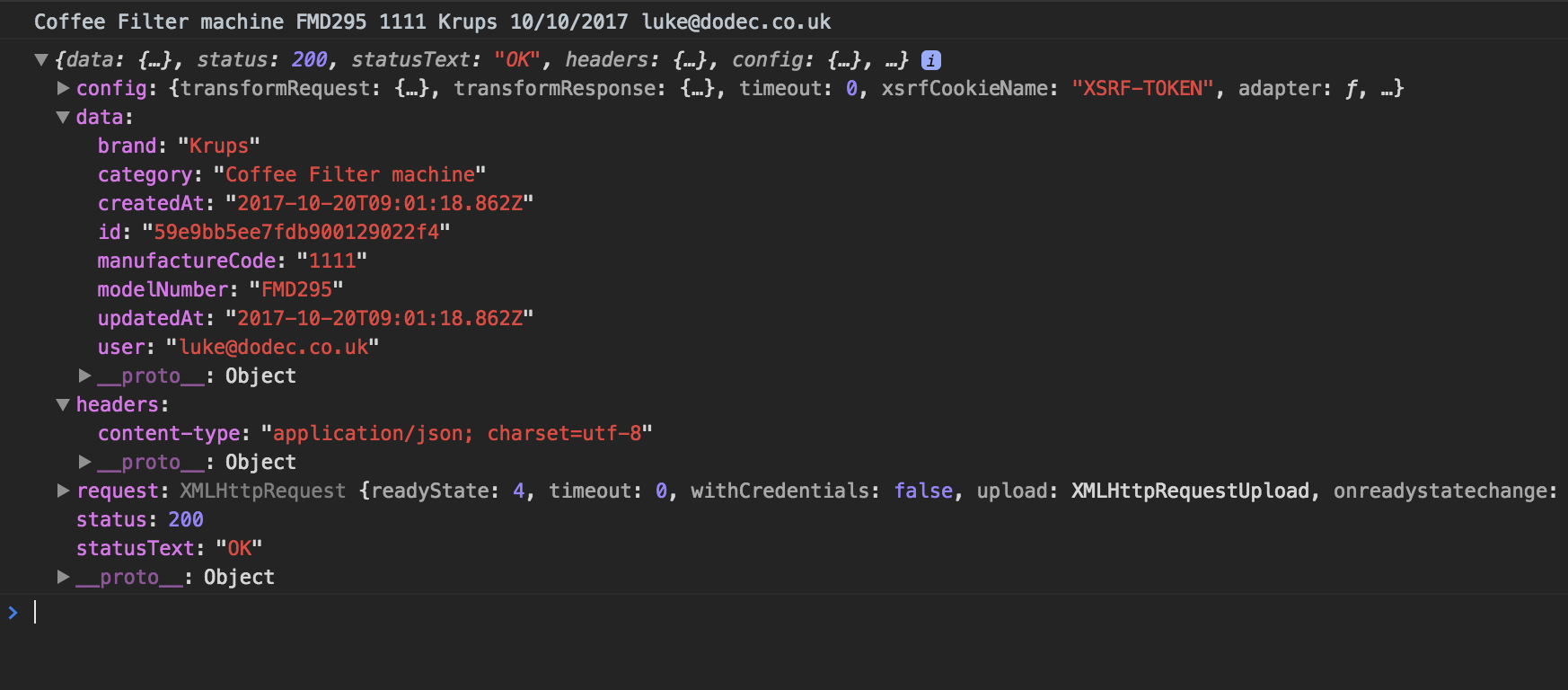Select the brand "Krups" value
This screenshot has width=1568, height=690.
pyautogui.click(x=219, y=146)
